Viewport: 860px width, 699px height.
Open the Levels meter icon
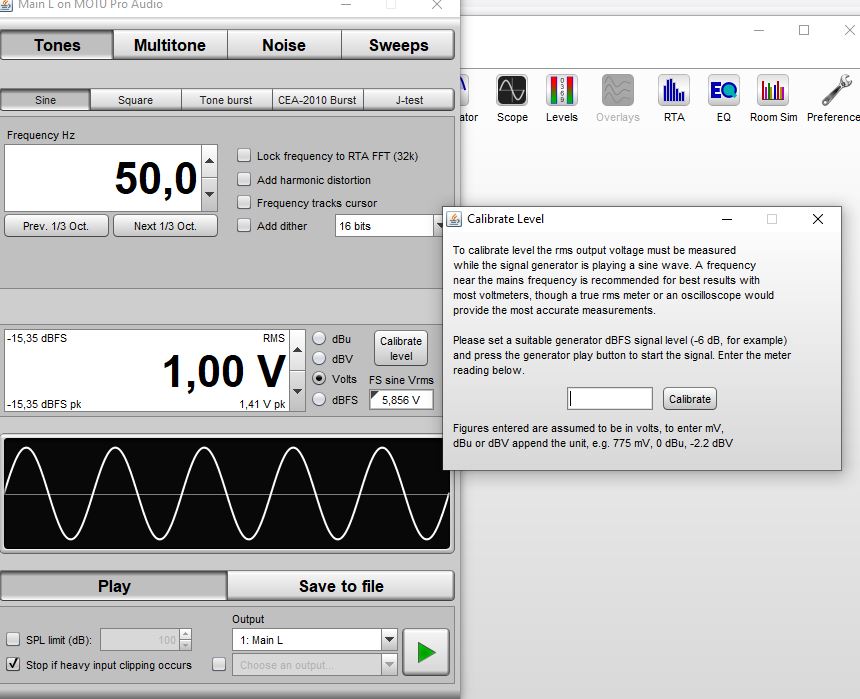pyautogui.click(x=561, y=92)
